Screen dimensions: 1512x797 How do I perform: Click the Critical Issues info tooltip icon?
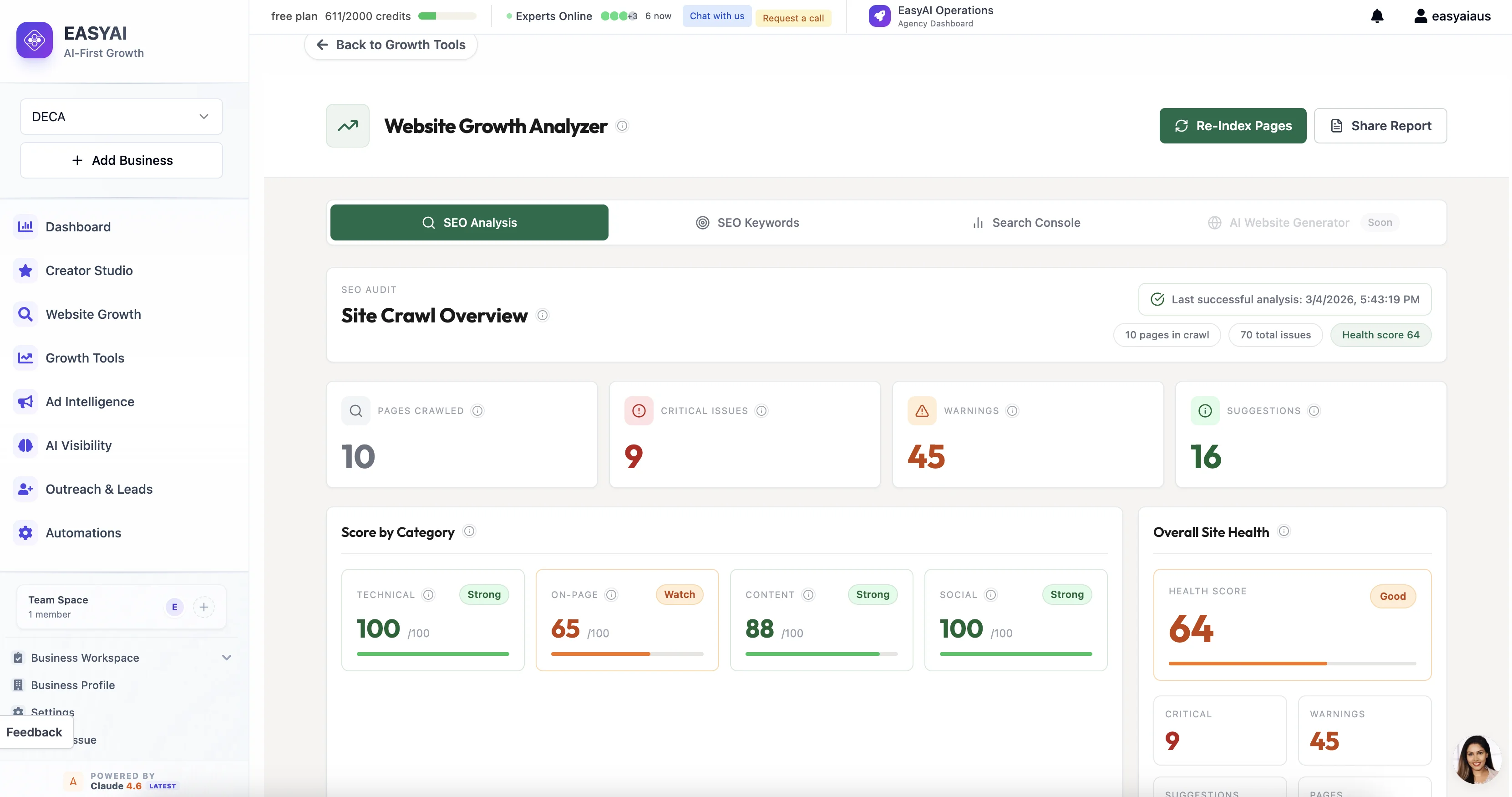point(761,410)
